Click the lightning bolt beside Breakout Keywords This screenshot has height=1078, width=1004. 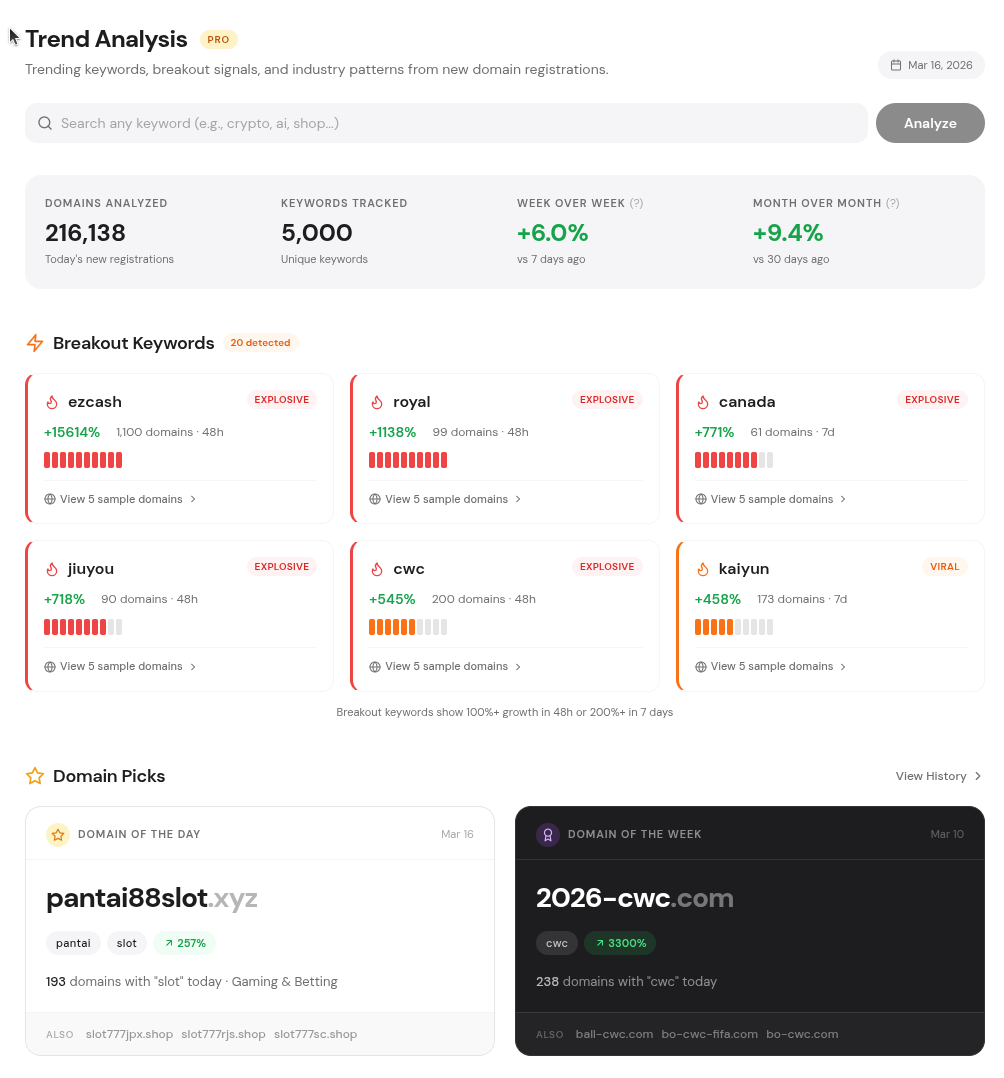click(x=35, y=342)
